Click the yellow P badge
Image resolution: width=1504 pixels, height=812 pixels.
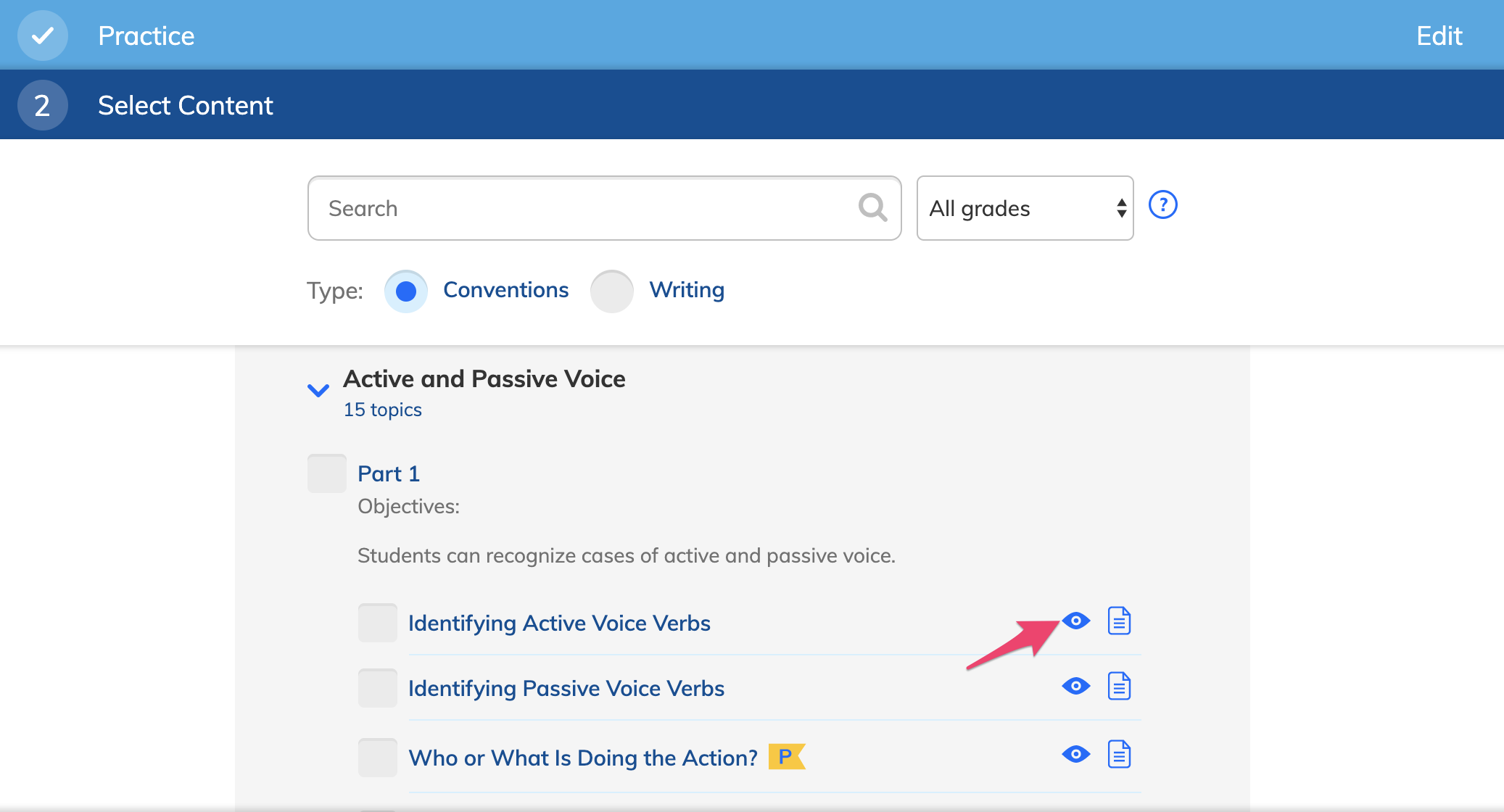point(787,757)
